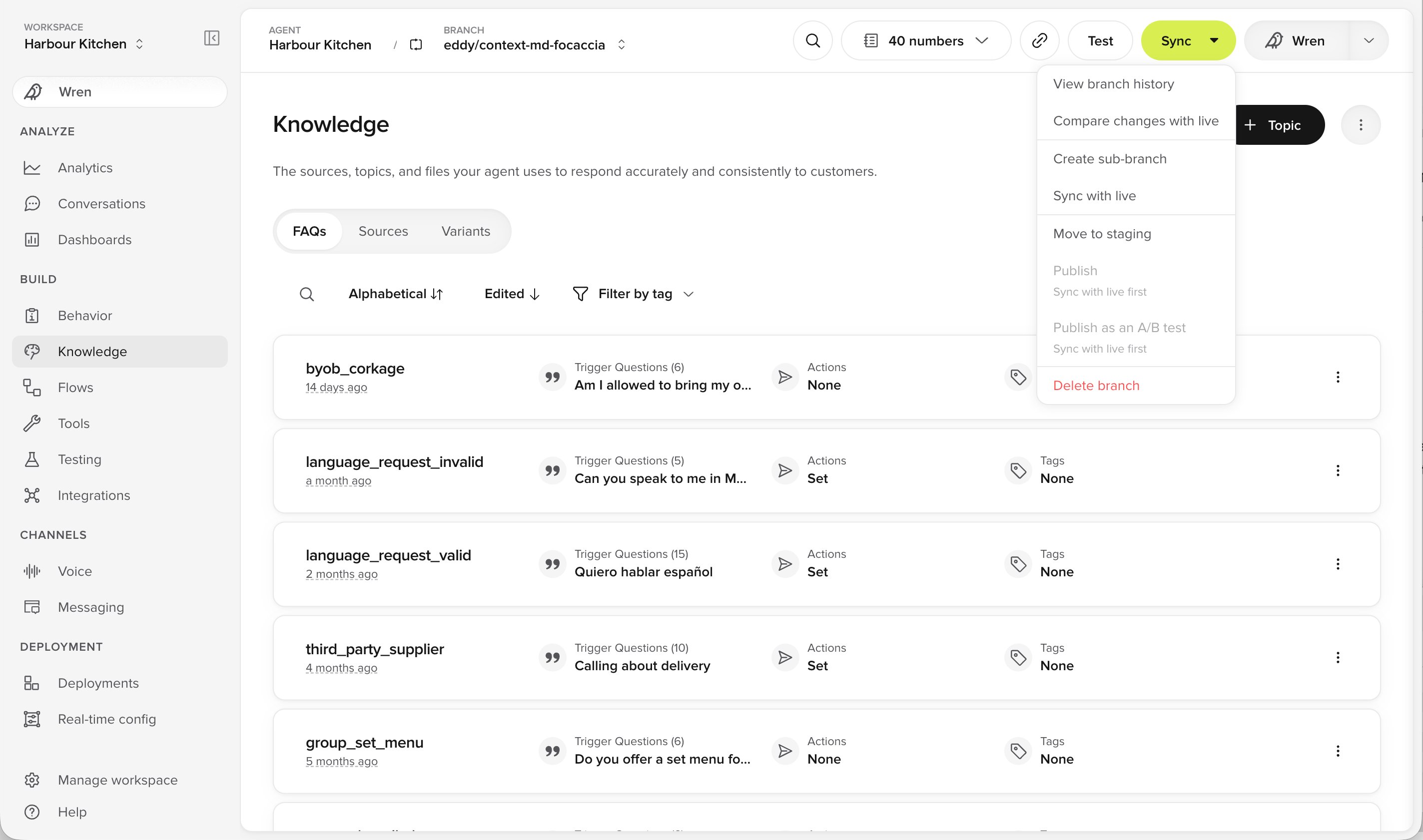Open the top bar search icon
This screenshot has height=840, width=1423.
point(812,41)
